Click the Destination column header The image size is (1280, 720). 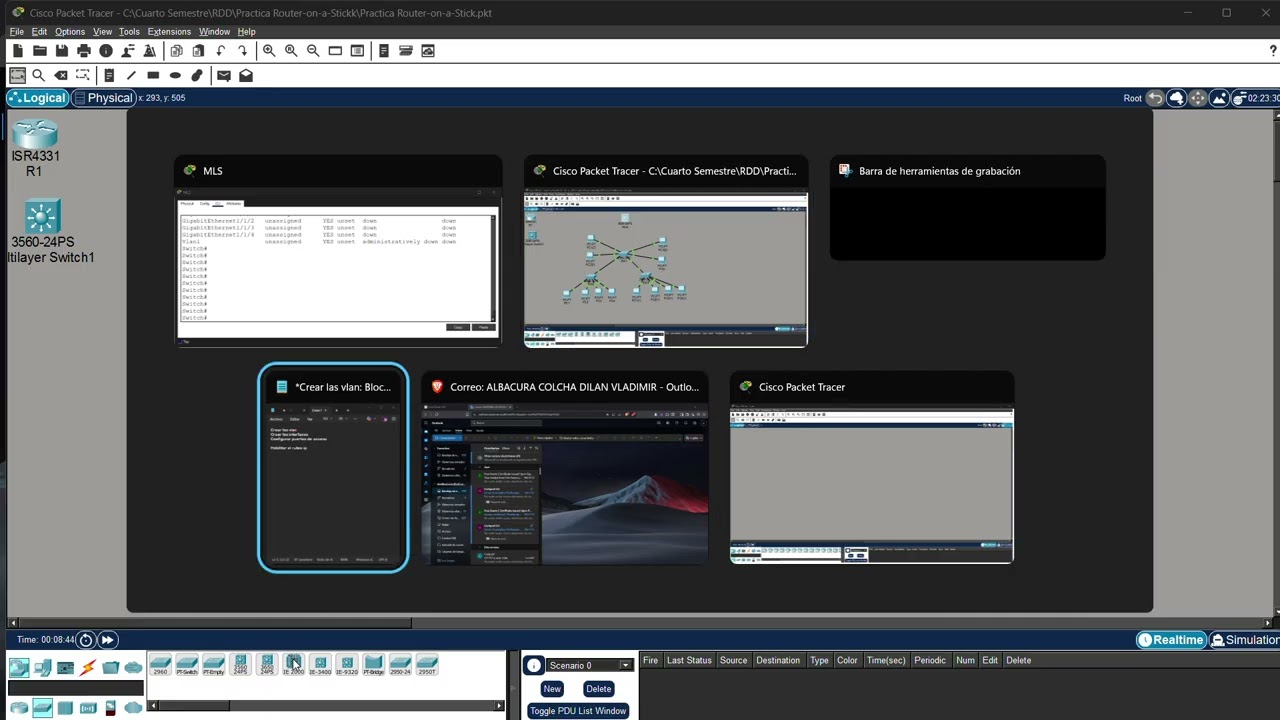tap(778, 660)
